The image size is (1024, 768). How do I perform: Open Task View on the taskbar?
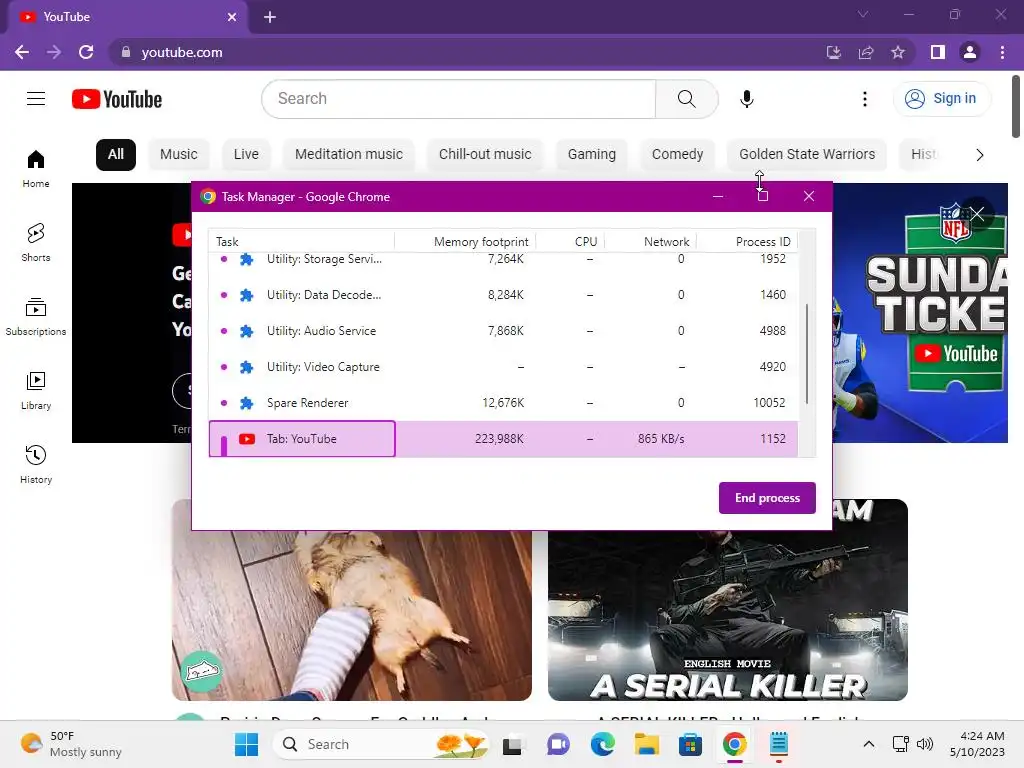[513, 744]
